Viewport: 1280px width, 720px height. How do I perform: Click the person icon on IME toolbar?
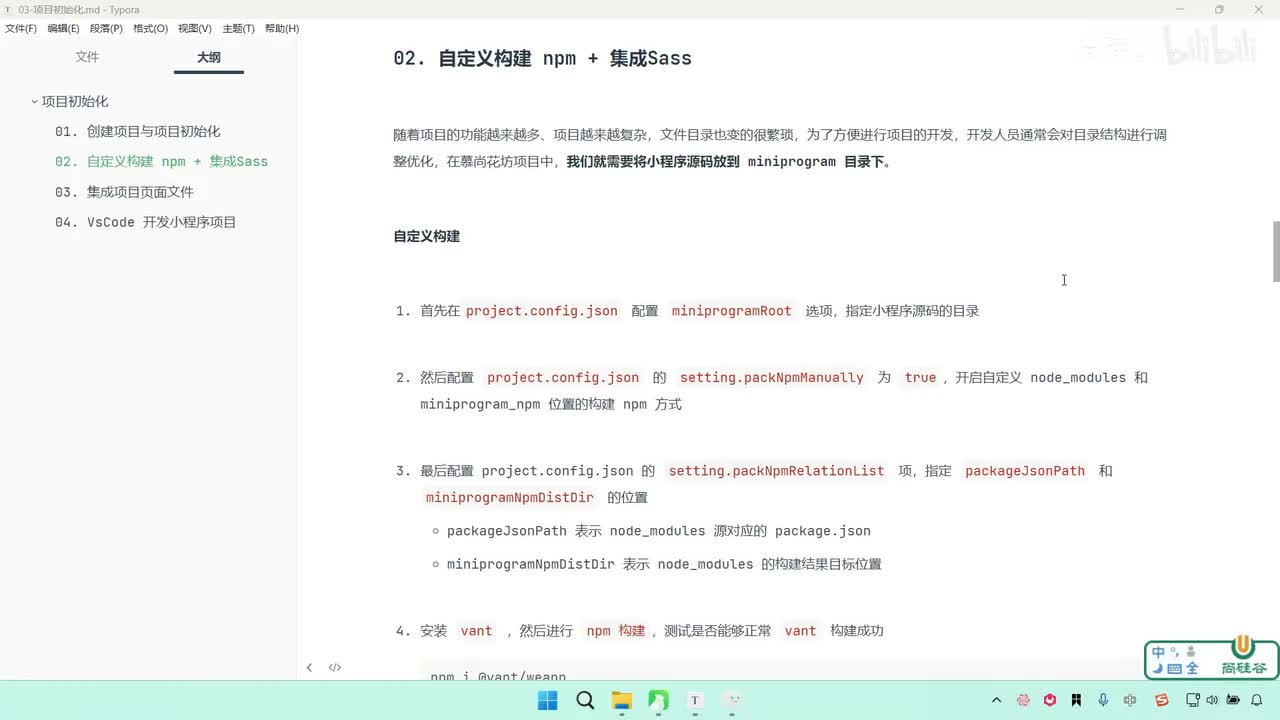[x=1190, y=652]
